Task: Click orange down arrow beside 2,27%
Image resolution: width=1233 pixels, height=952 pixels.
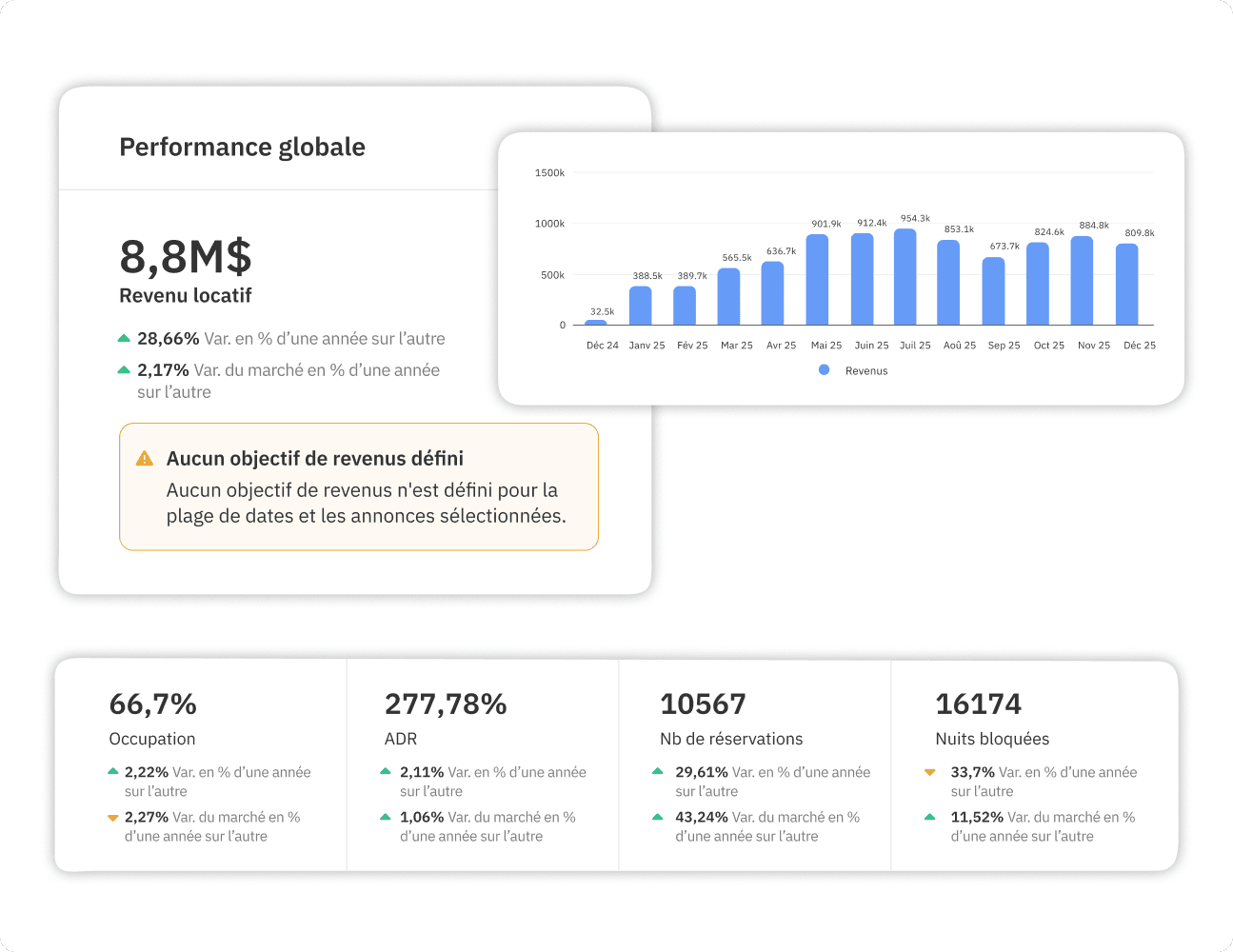Action: [x=112, y=818]
